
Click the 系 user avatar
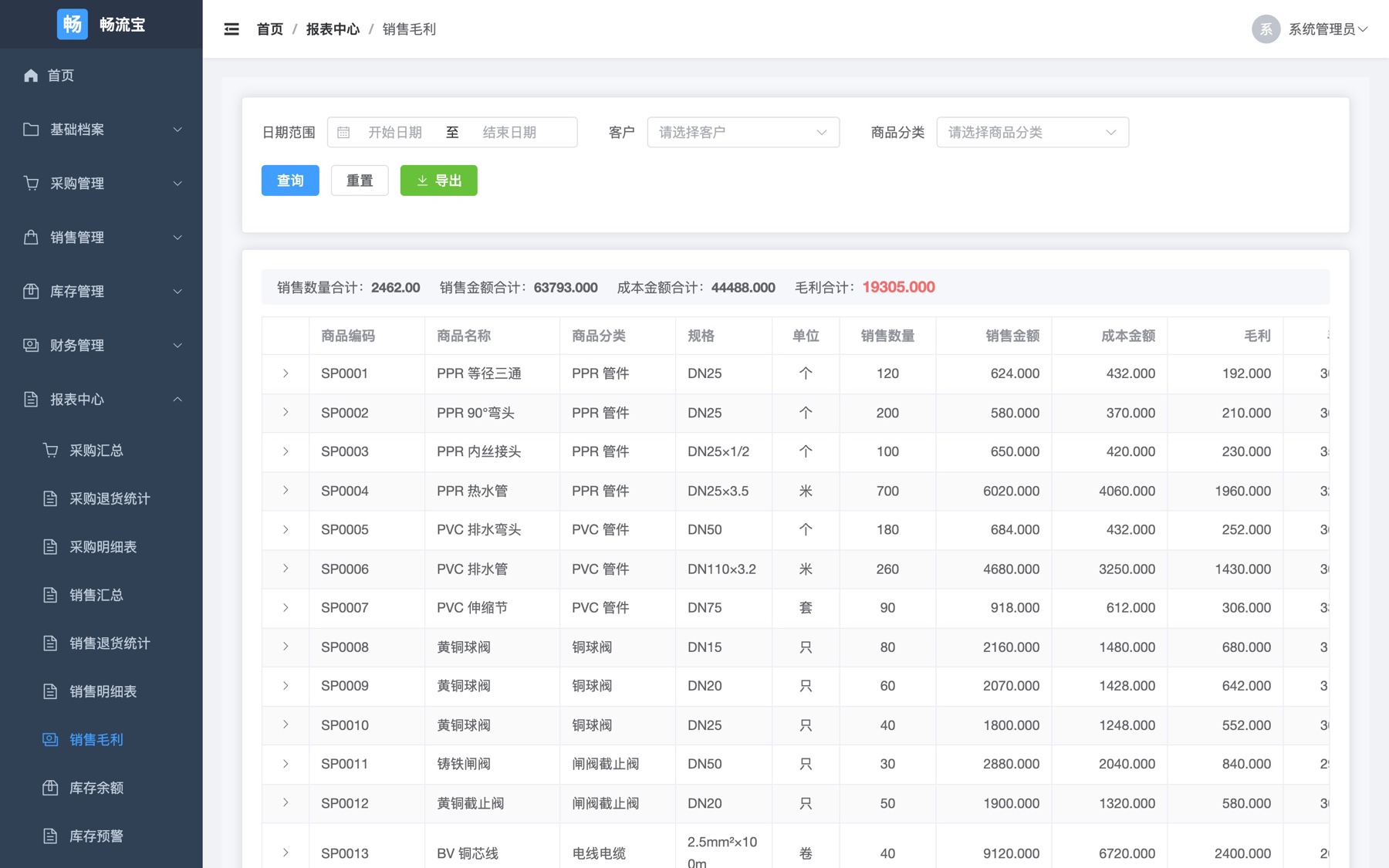pyautogui.click(x=1266, y=29)
